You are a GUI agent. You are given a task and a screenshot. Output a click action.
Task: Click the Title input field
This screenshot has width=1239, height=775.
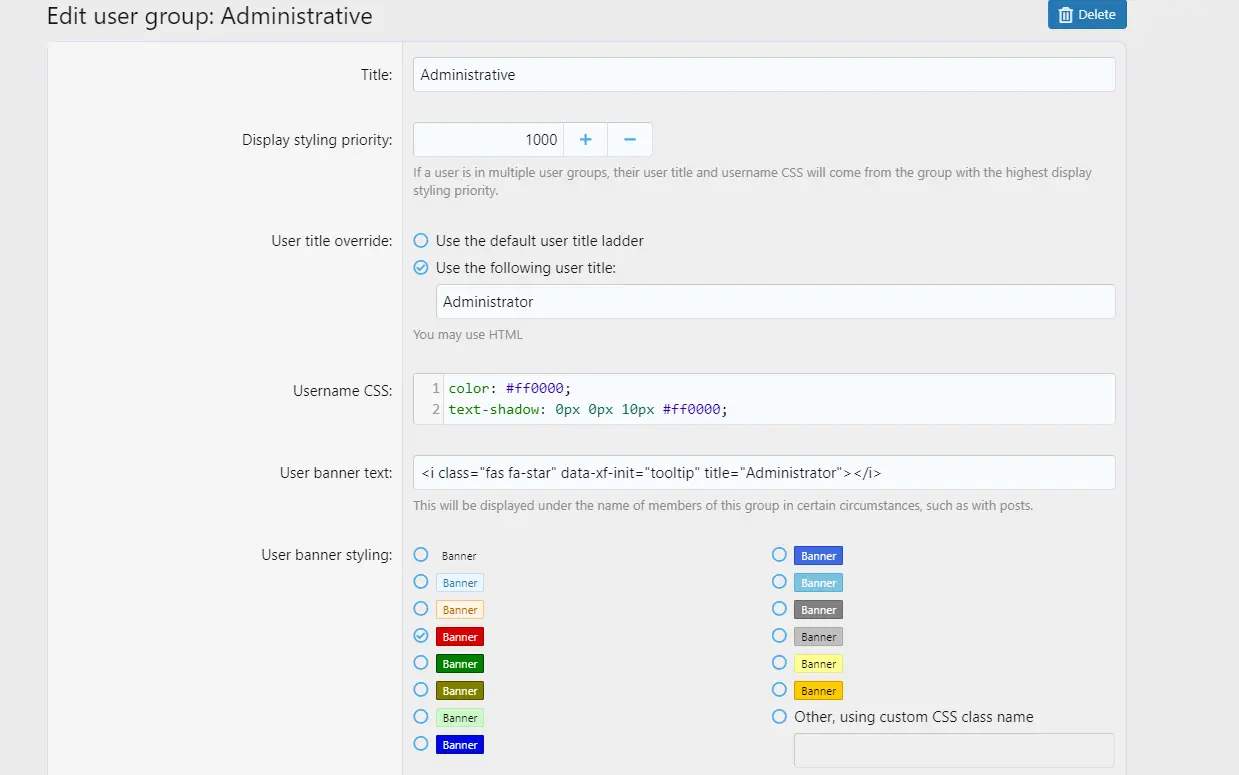(764, 75)
